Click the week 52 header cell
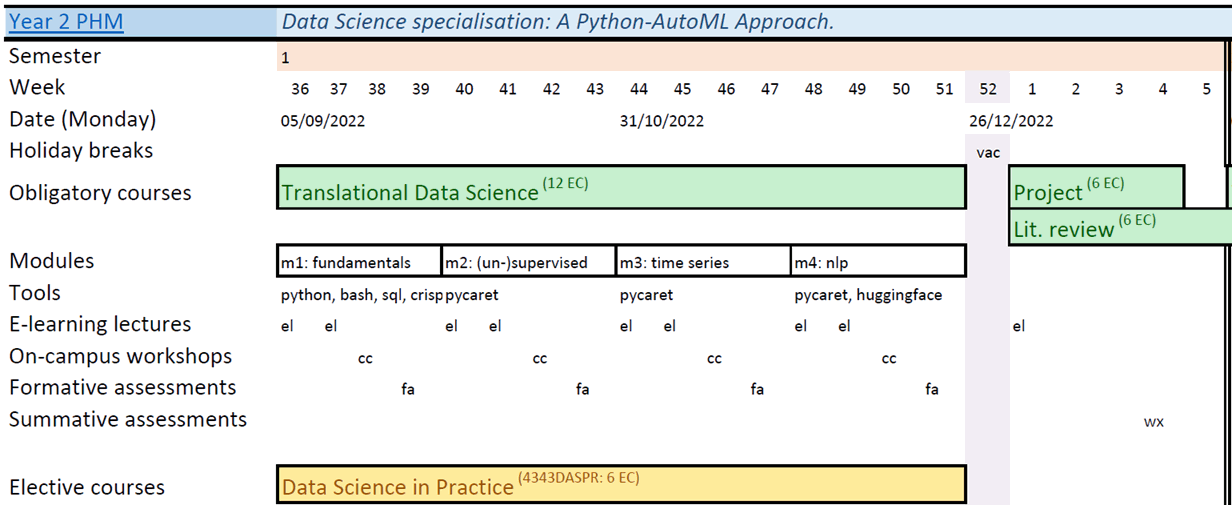The height and width of the screenshot is (505, 1232). pyautogui.click(x=988, y=89)
